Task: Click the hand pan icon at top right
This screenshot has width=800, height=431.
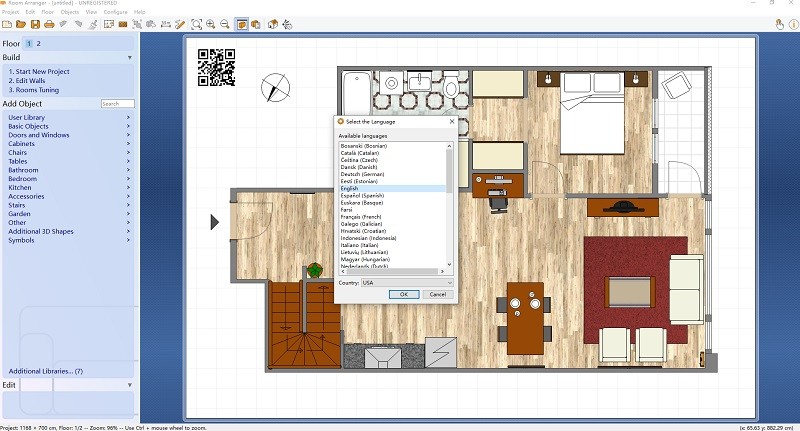Action: pos(780,24)
